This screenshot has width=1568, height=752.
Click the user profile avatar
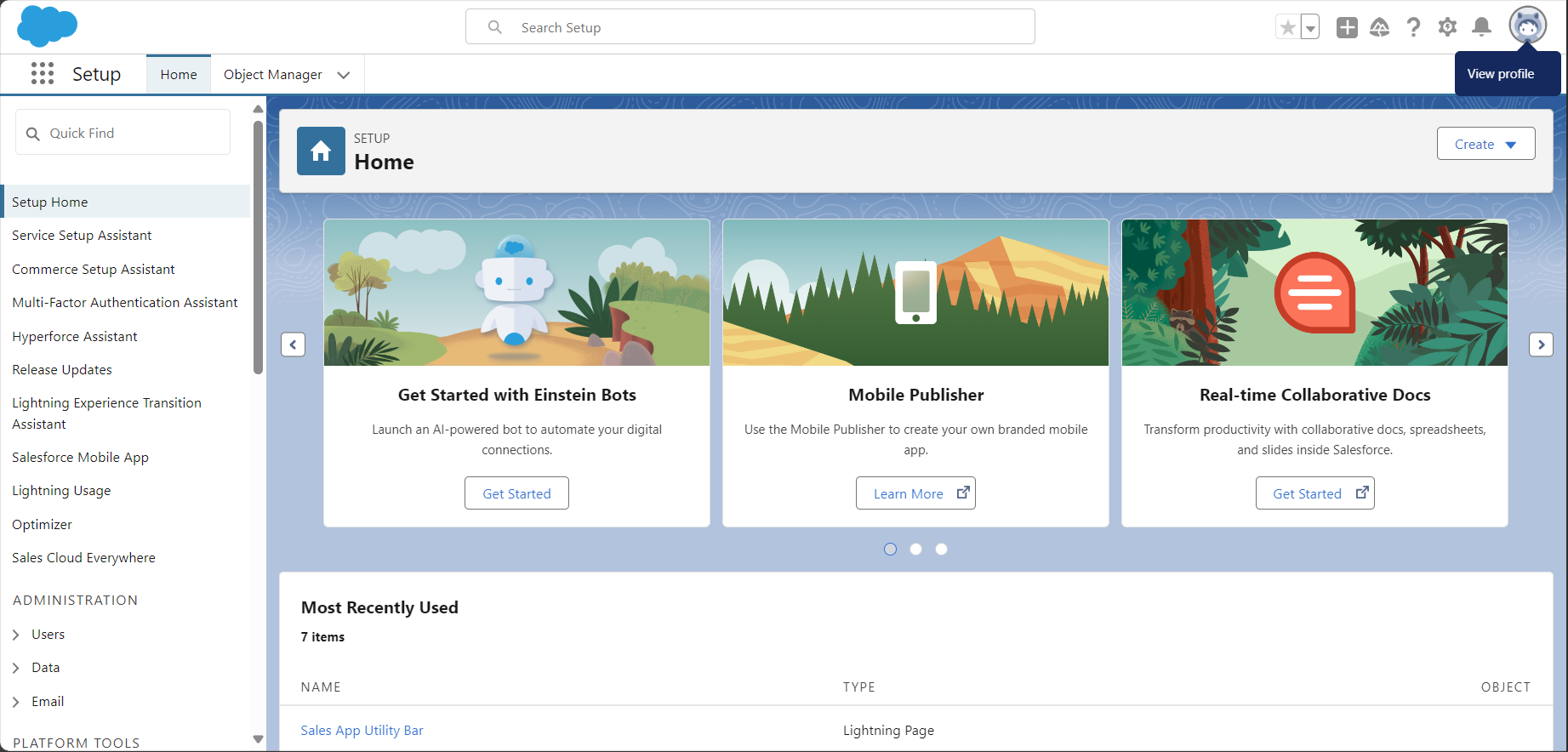[x=1528, y=26]
